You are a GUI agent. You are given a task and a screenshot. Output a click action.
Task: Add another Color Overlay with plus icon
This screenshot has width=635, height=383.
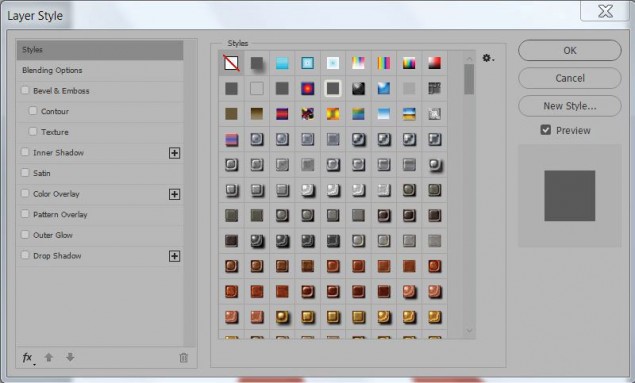(x=175, y=194)
